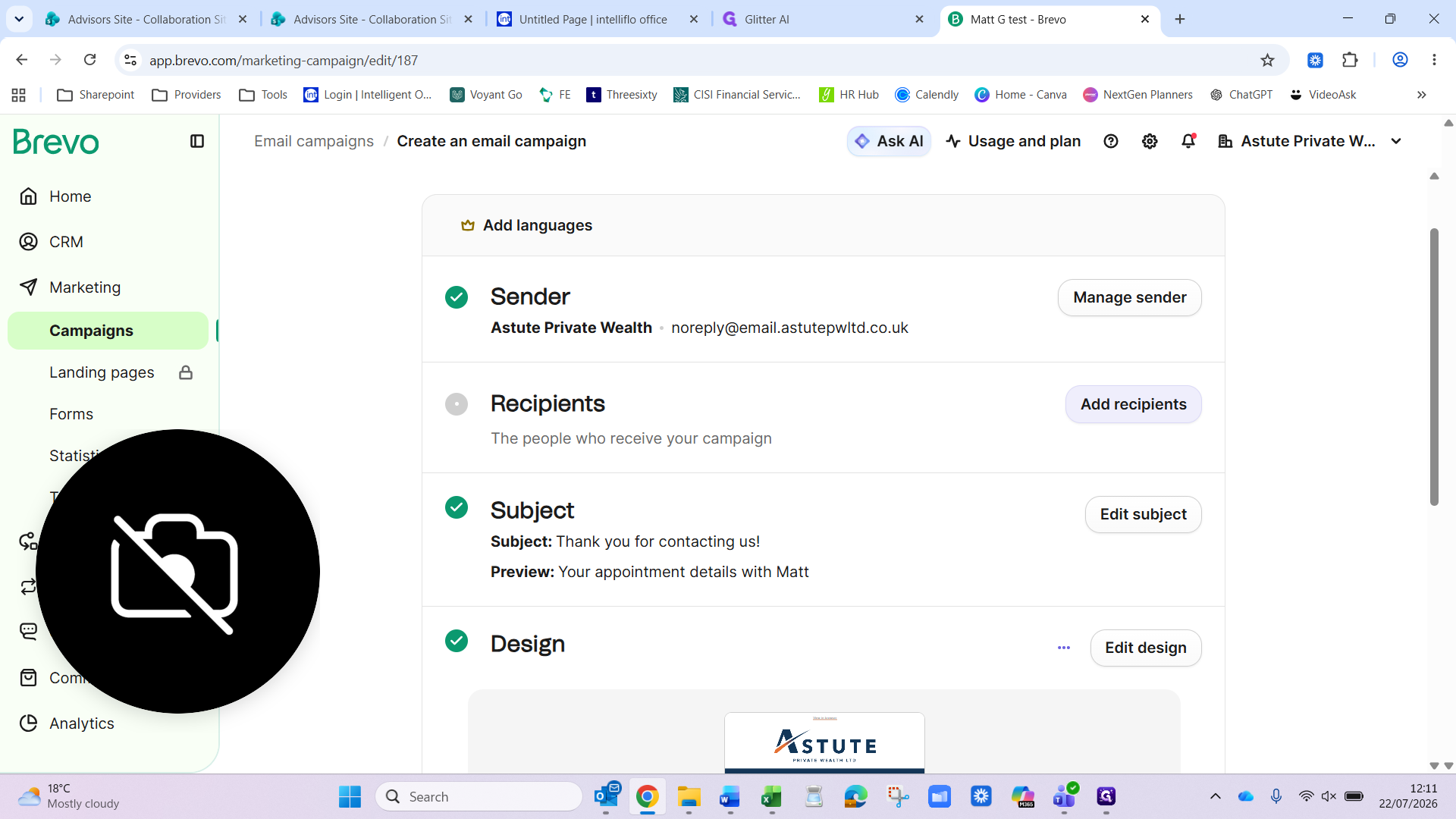Open the Sharepoint bookmarks folder
This screenshot has width=1456, height=819.
click(96, 95)
